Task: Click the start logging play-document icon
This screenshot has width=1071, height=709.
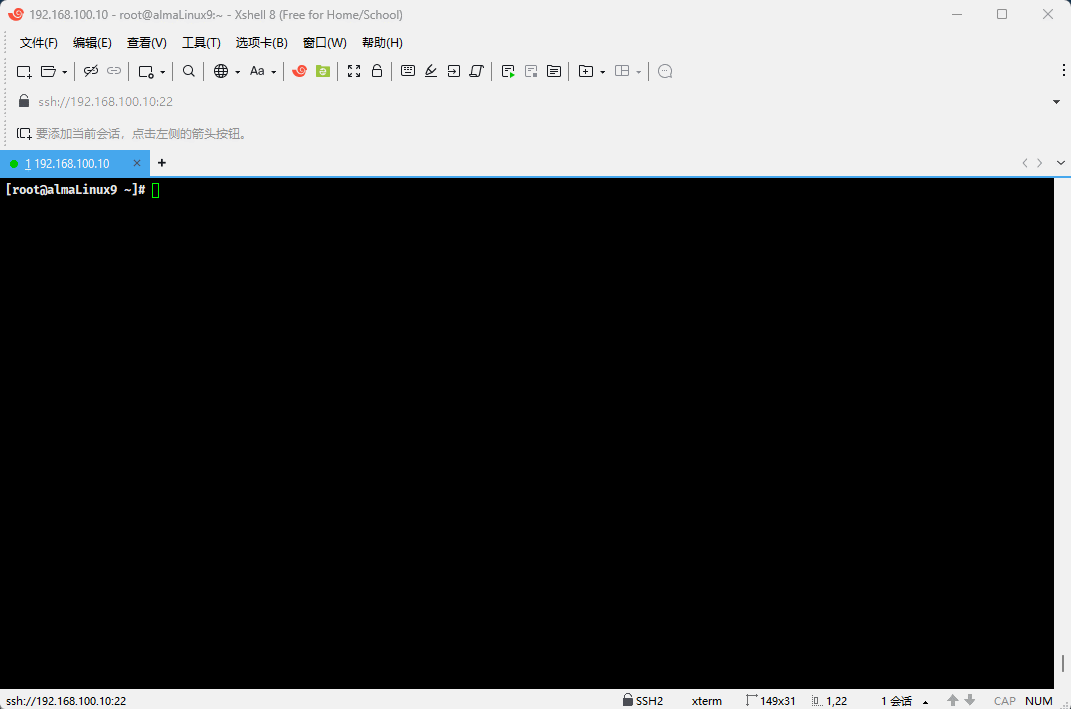Action: (507, 71)
